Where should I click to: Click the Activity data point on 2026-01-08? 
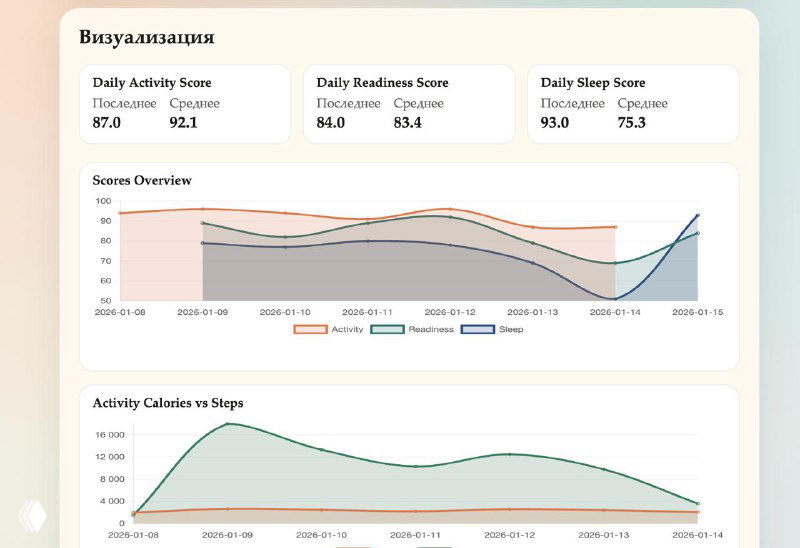click(120, 213)
